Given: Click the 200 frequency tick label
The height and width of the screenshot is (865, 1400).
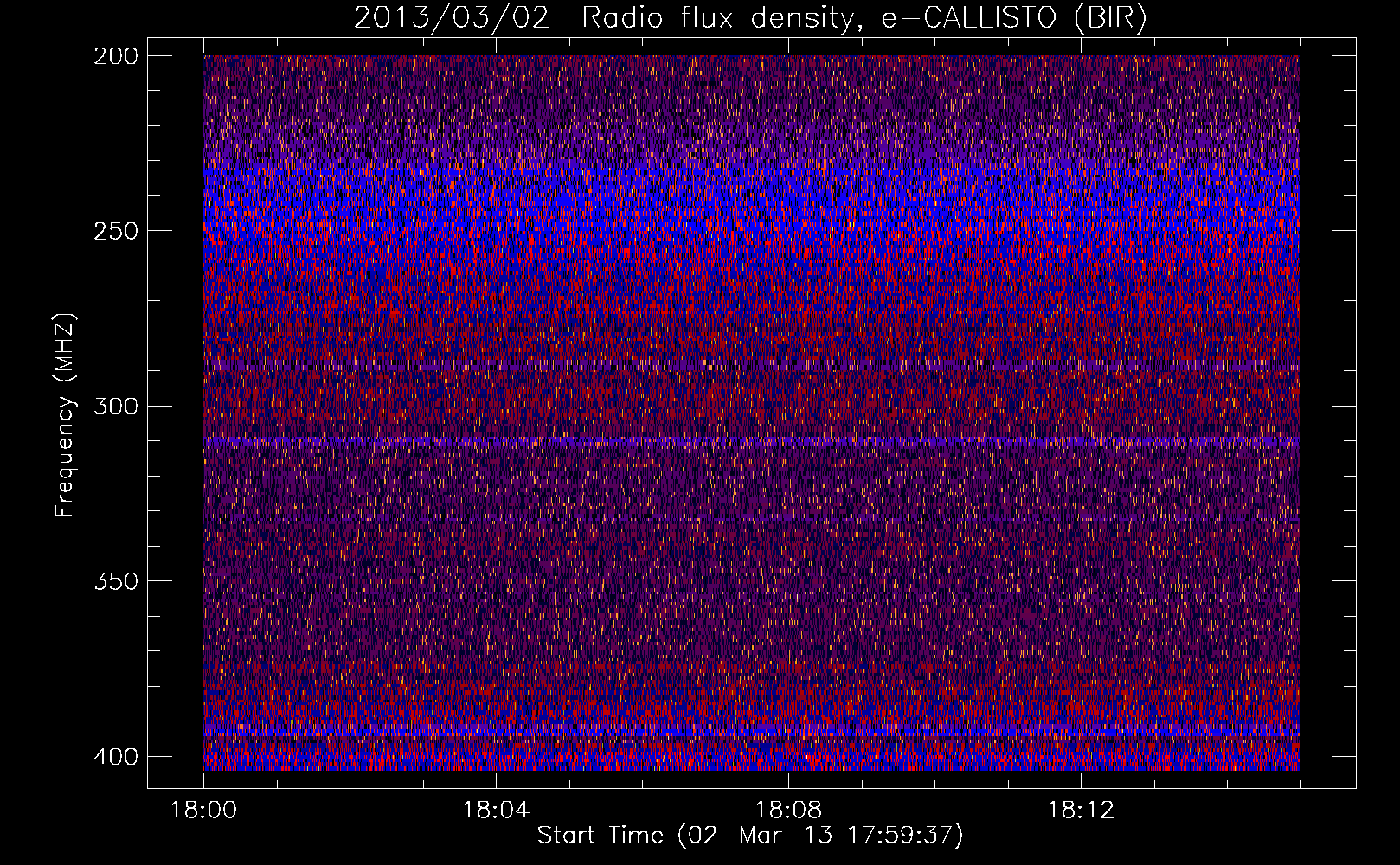Looking at the screenshot, I should [x=115, y=56].
